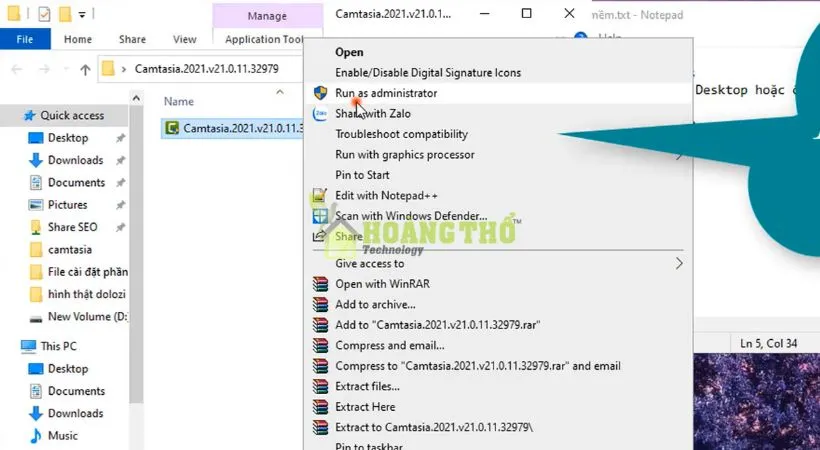The image size is (820, 450).
Task: Click WinRAR icon beside Compress and email
Action: click(320, 345)
